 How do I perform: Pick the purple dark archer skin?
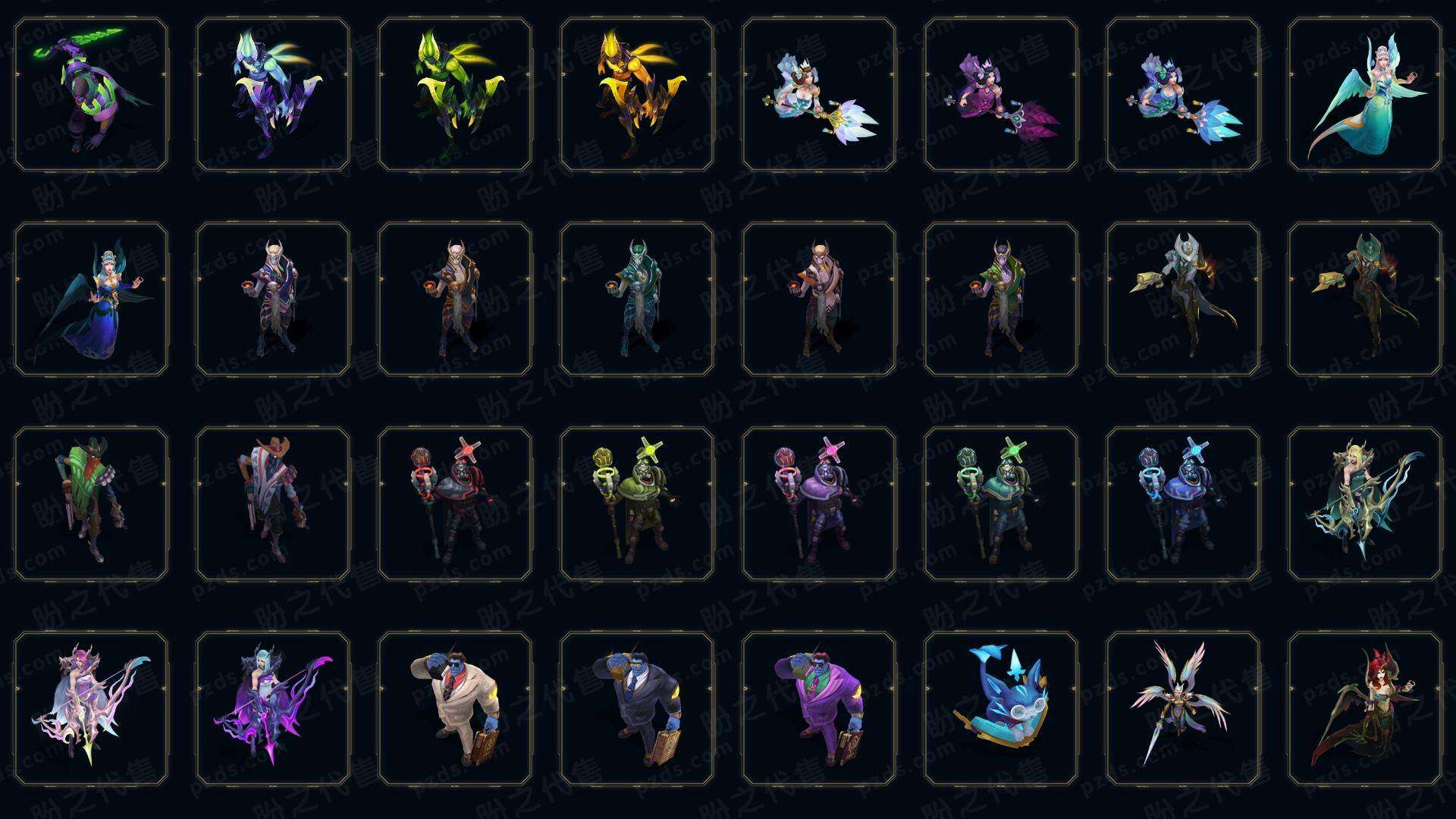coord(273,708)
